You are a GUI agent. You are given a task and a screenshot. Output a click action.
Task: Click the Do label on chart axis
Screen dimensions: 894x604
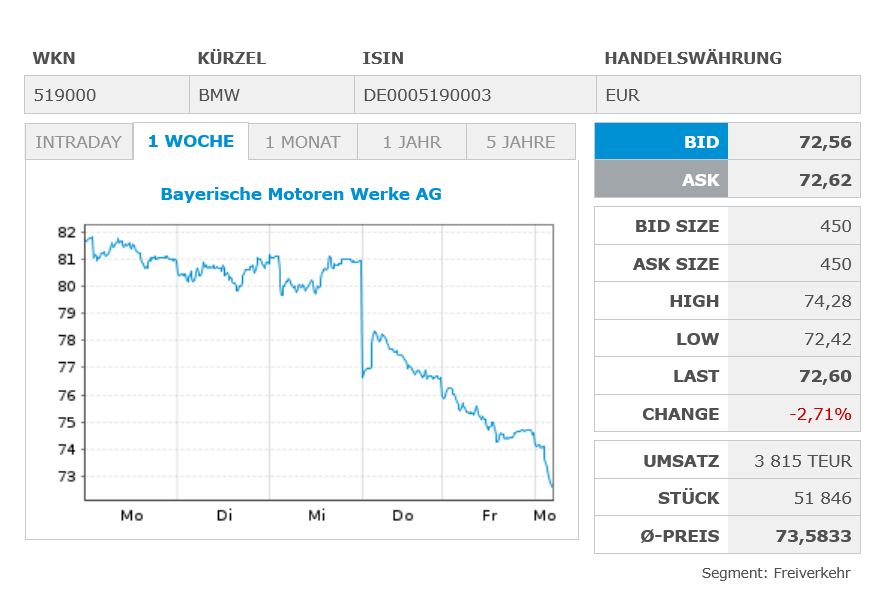pyautogui.click(x=403, y=516)
